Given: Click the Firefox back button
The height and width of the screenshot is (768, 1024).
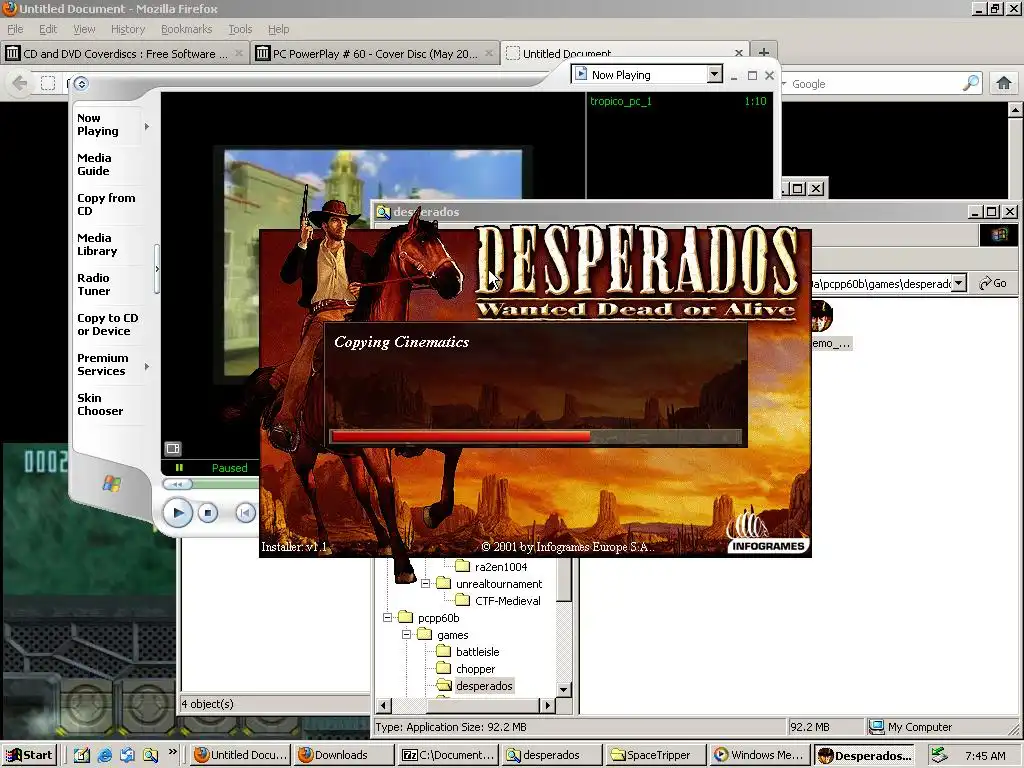Looking at the screenshot, I should [x=20, y=84].
